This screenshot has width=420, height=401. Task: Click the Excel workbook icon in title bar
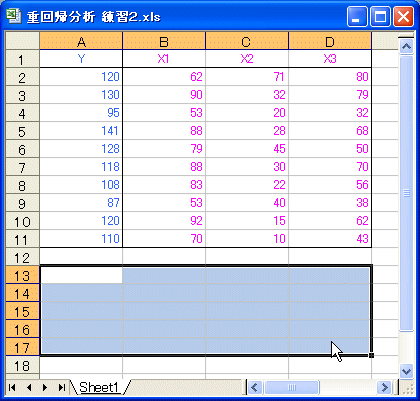(x=14, y=16)
